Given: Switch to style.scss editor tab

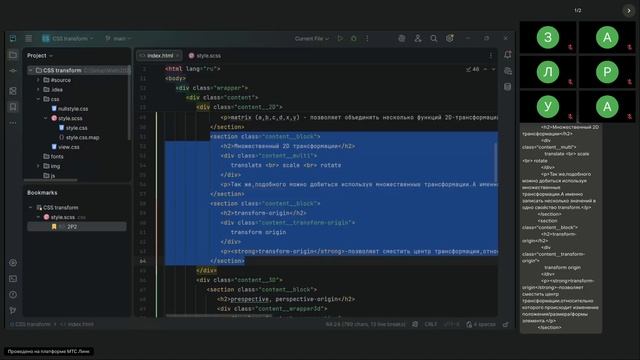Looking at the screenshot, I should (x=205, y=56).
